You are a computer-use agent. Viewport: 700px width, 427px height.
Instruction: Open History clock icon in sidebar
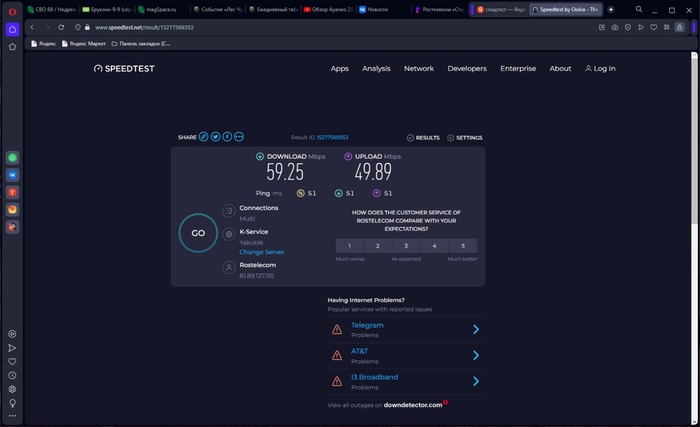pos(12,375)
